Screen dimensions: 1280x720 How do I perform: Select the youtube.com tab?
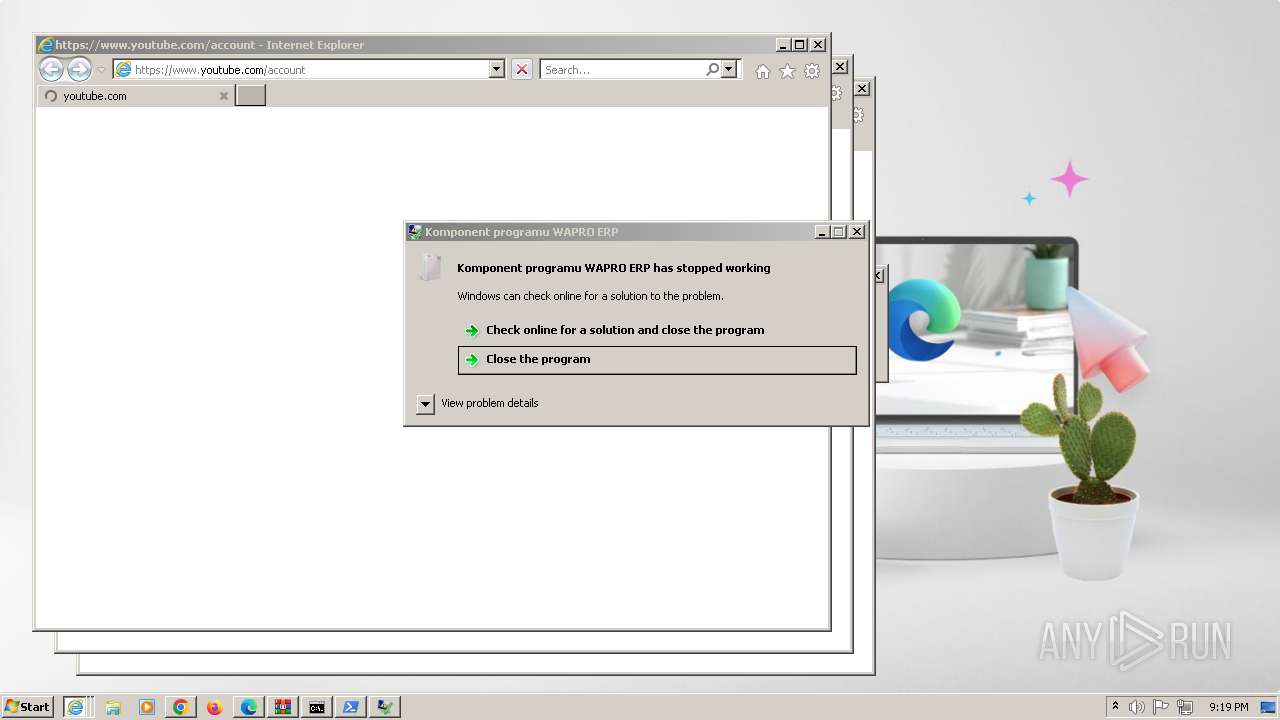tap(135, 96)
